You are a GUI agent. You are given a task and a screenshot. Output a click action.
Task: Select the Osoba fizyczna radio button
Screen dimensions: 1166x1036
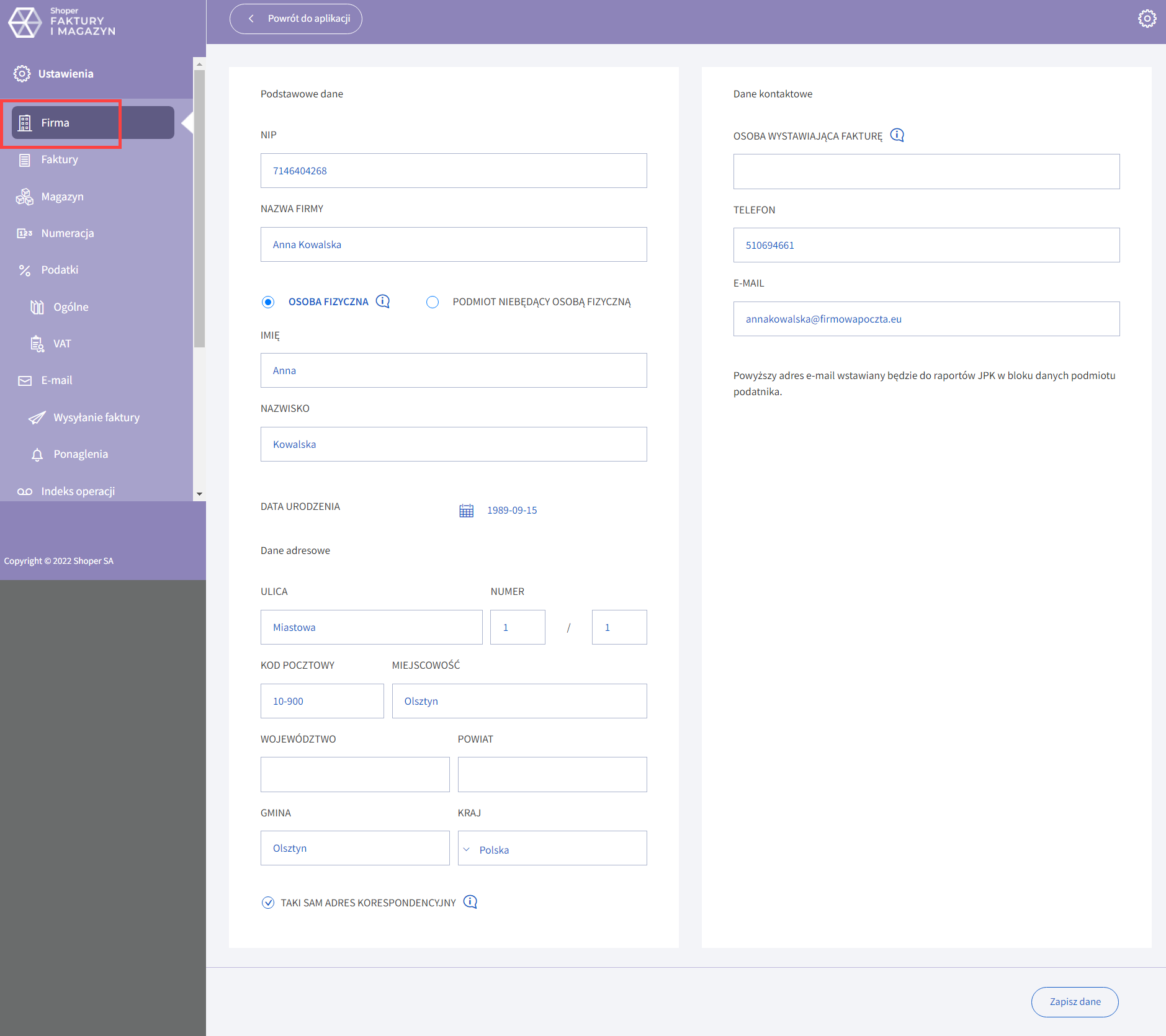[x=268, y=302]
